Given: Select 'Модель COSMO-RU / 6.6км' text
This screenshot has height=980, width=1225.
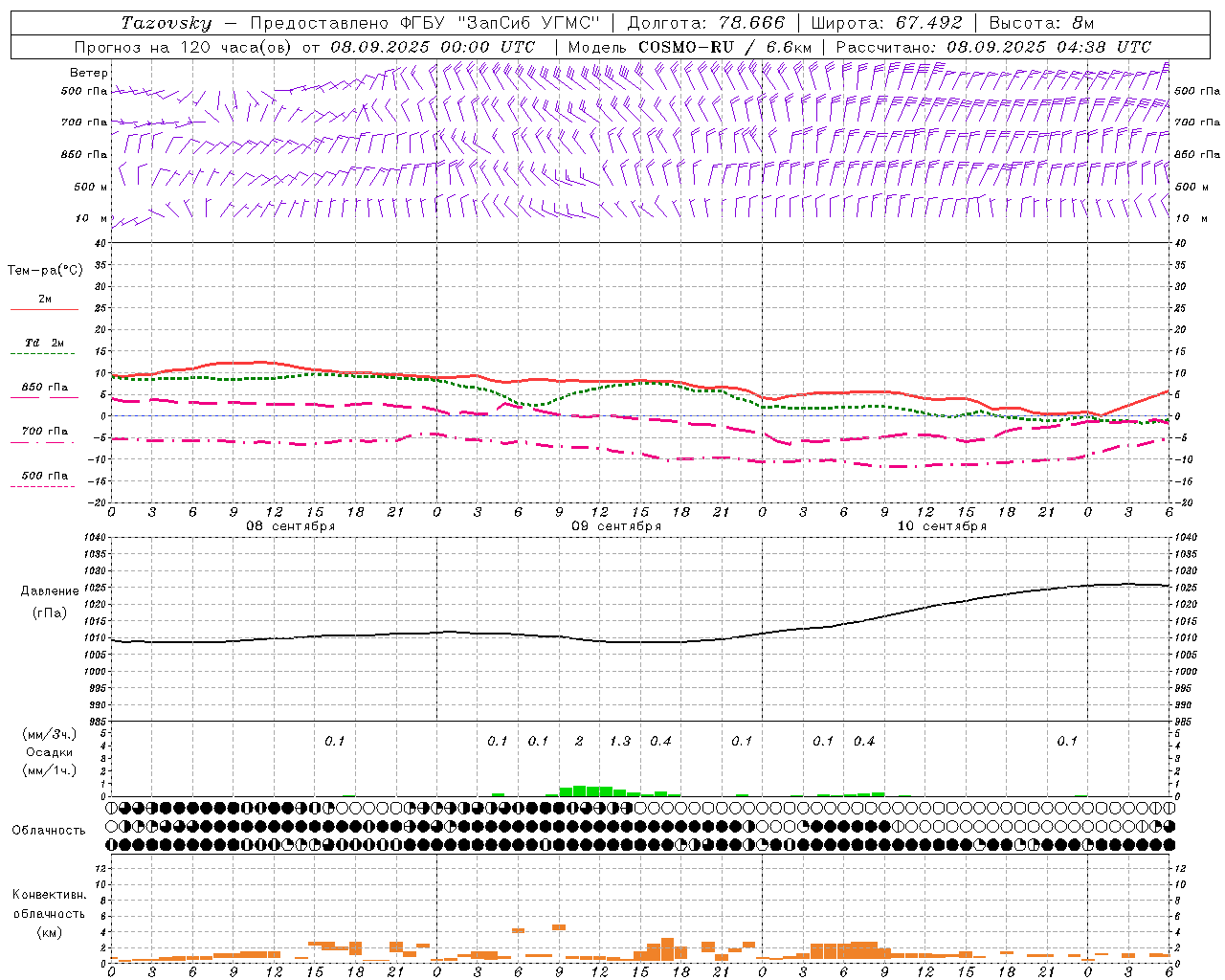Looking at the screenshot, I should pos(690,47).
